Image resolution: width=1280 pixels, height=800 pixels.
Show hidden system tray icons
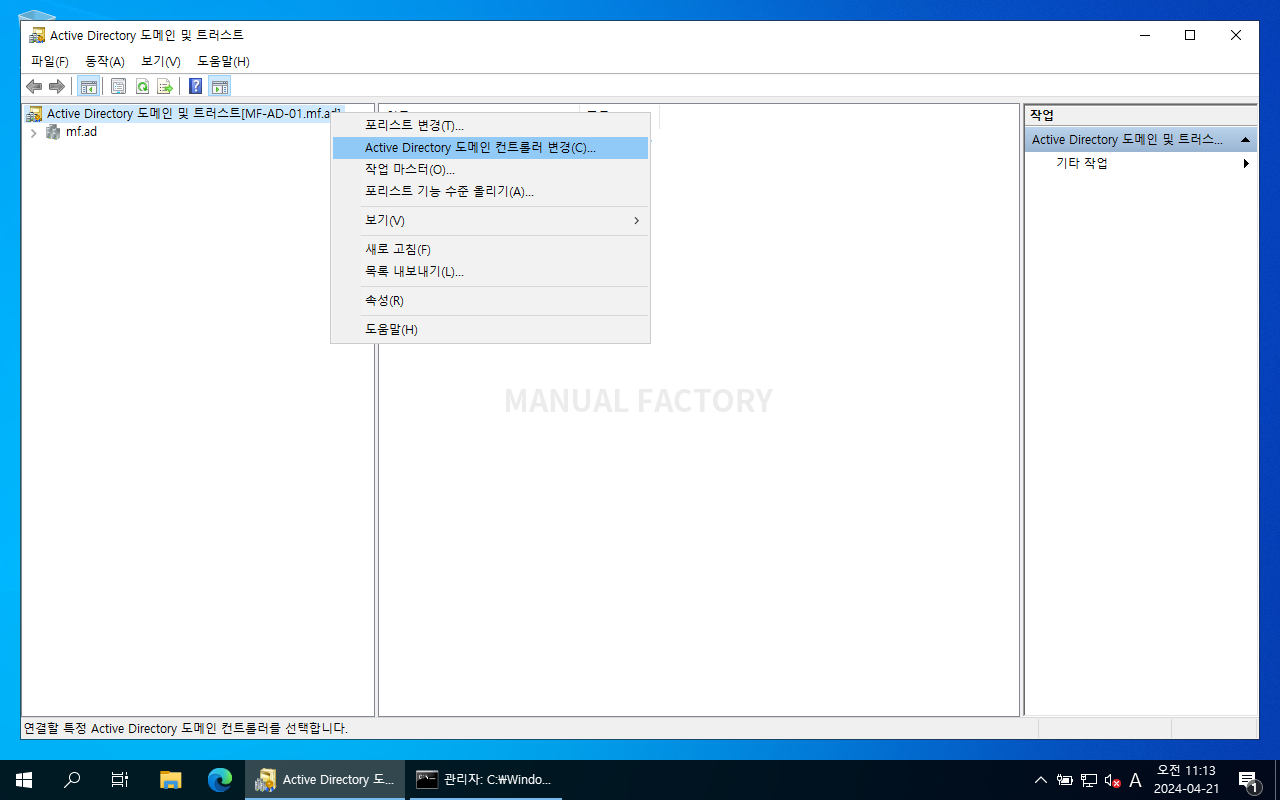point(1041,780)
